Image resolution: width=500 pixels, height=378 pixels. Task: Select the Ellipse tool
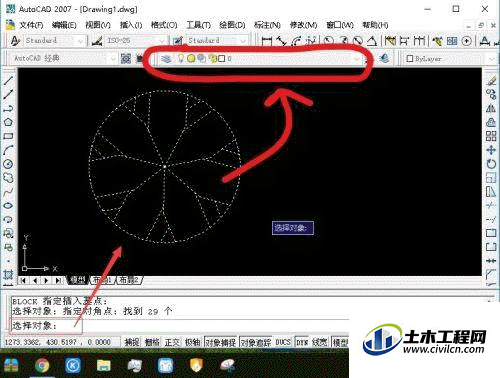point(8,206)
